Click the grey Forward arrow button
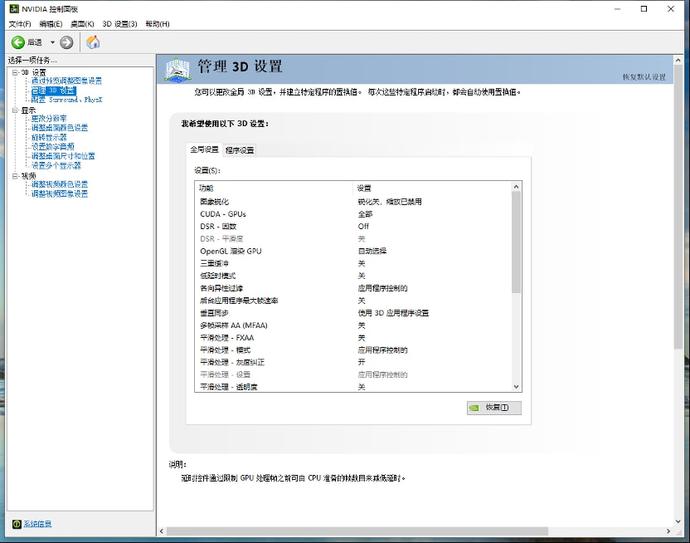This screenshot has width=690, height=543. pyautogui.click(x=66, y=42)
